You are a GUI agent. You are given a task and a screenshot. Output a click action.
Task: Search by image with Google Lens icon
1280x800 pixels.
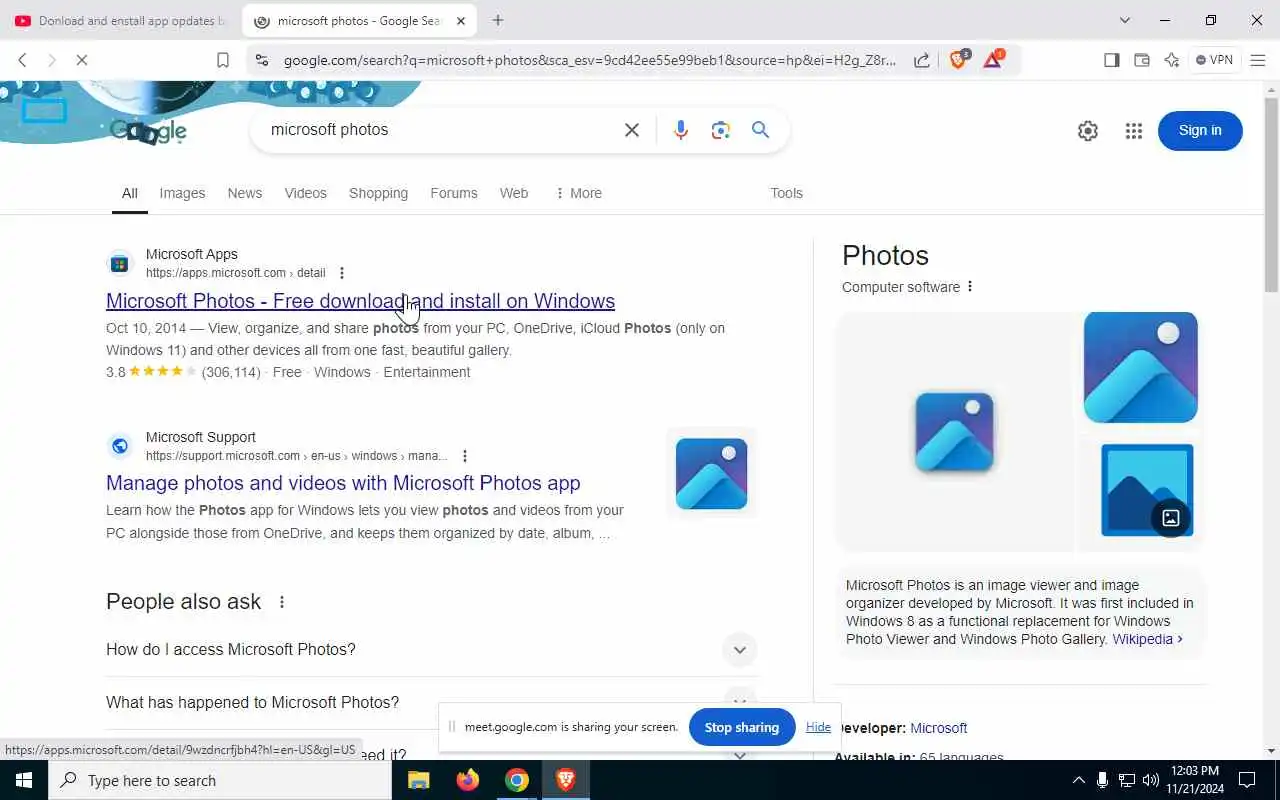721,130
